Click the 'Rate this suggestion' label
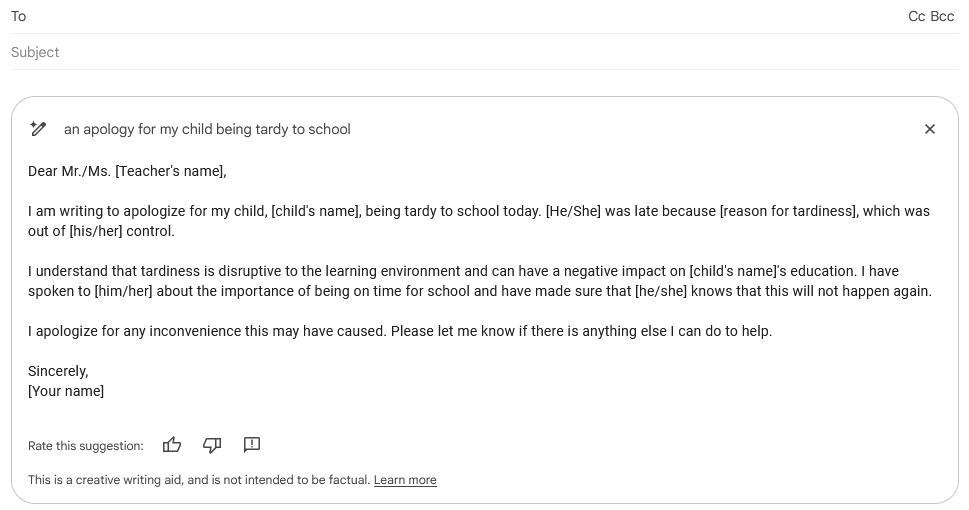969x510 pixels. [85, 446]
